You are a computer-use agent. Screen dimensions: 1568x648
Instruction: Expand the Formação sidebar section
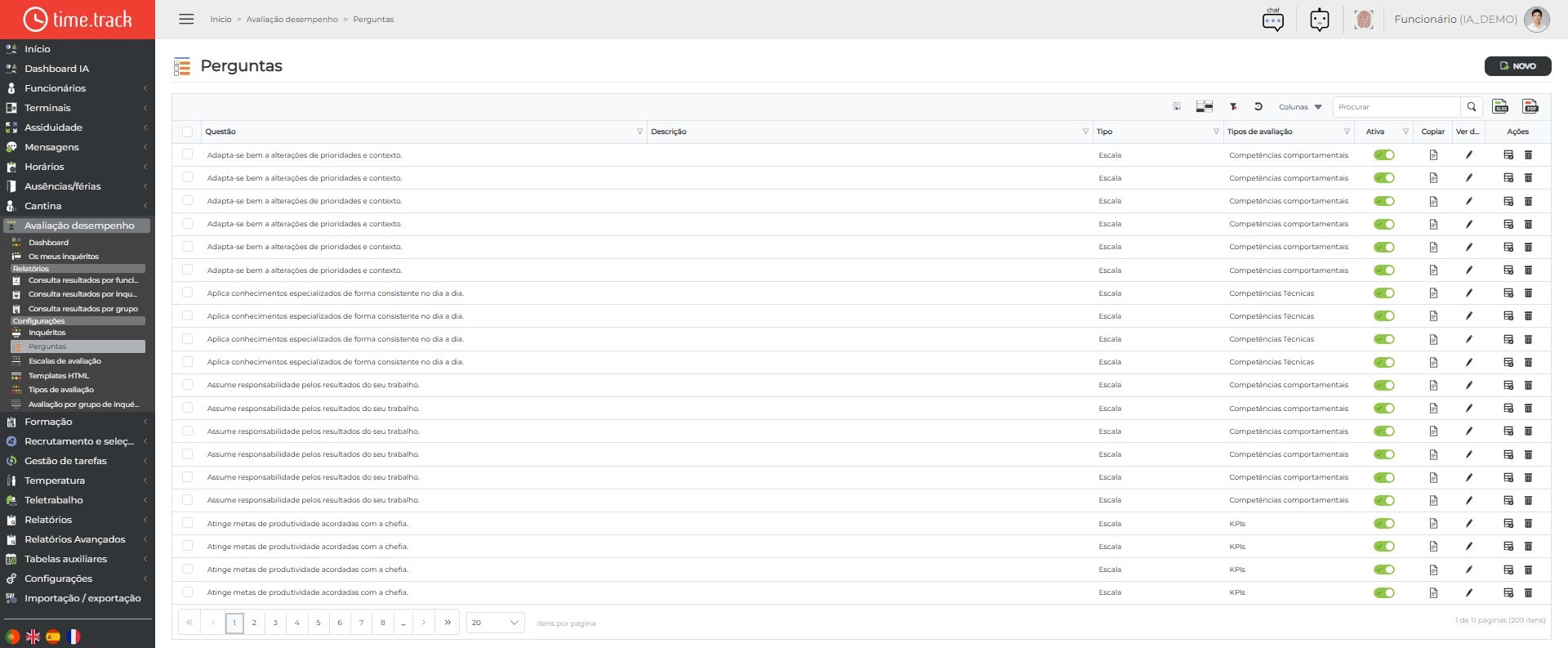pyautogui.click(x=78, y=422)
